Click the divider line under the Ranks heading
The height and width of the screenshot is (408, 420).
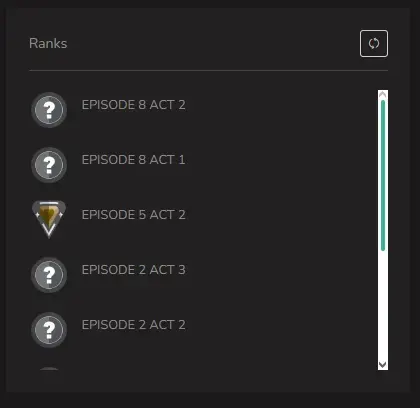pyautogui.click(x=208, y=70)
